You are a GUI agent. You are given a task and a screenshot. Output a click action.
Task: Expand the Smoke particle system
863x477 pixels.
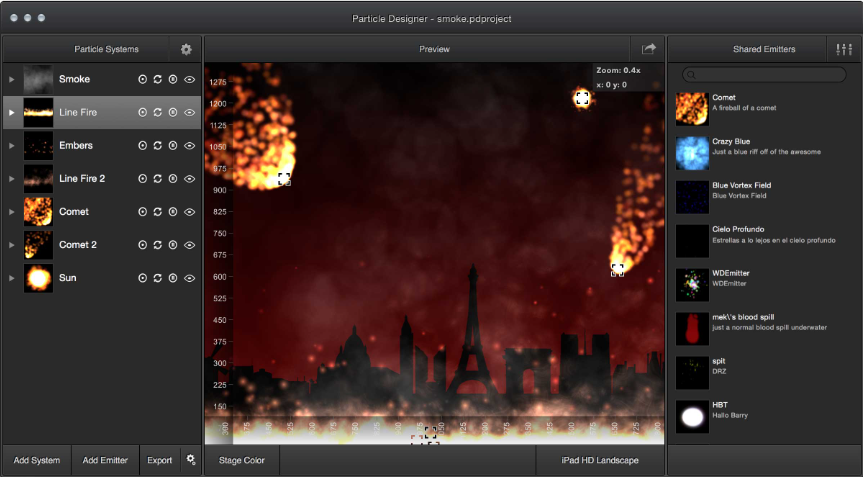(x=12, y=79)
